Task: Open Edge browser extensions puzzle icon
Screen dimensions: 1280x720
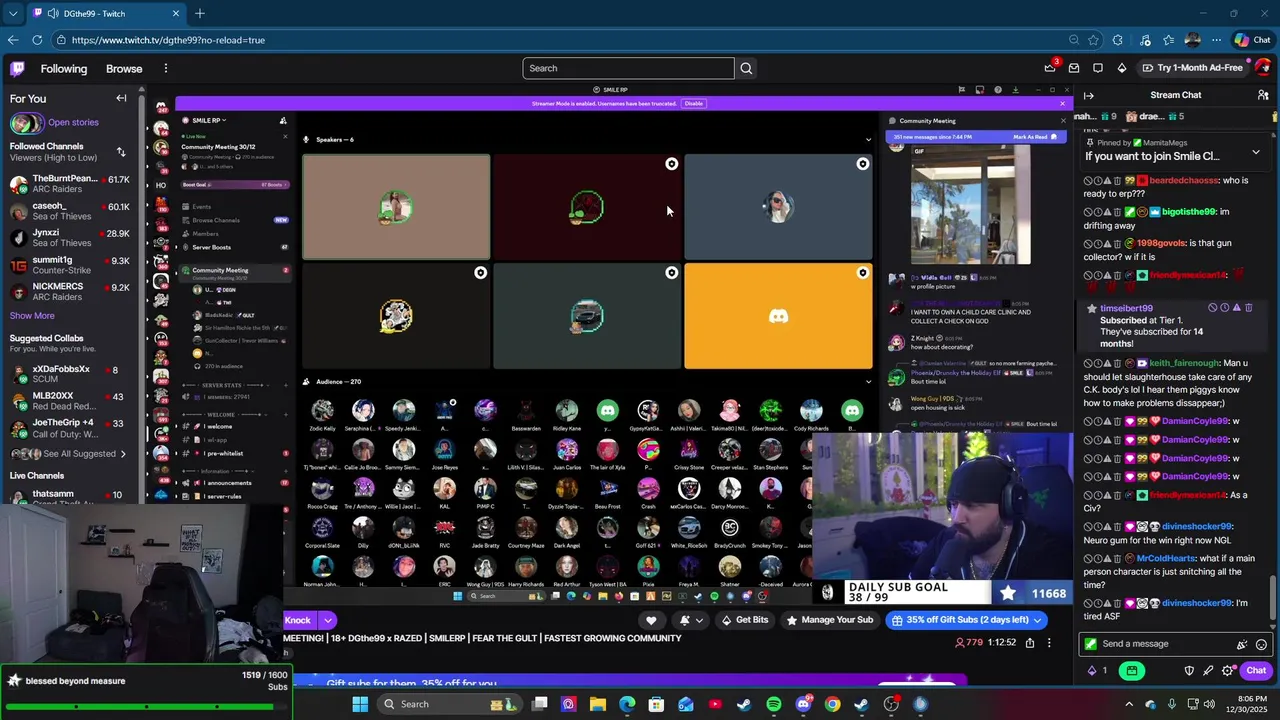Action: pos(1117,40)
